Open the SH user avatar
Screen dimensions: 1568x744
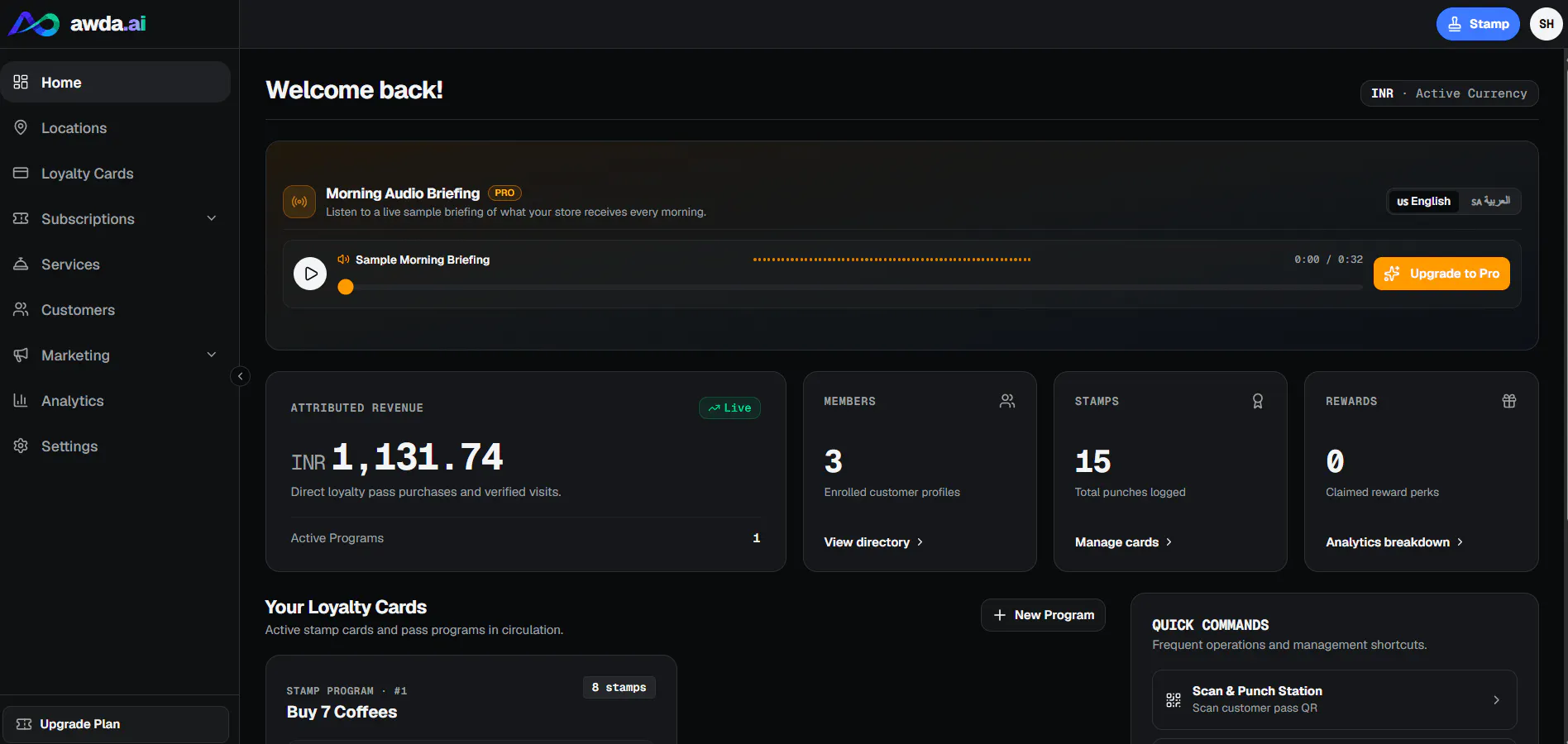pos(1546,24)
